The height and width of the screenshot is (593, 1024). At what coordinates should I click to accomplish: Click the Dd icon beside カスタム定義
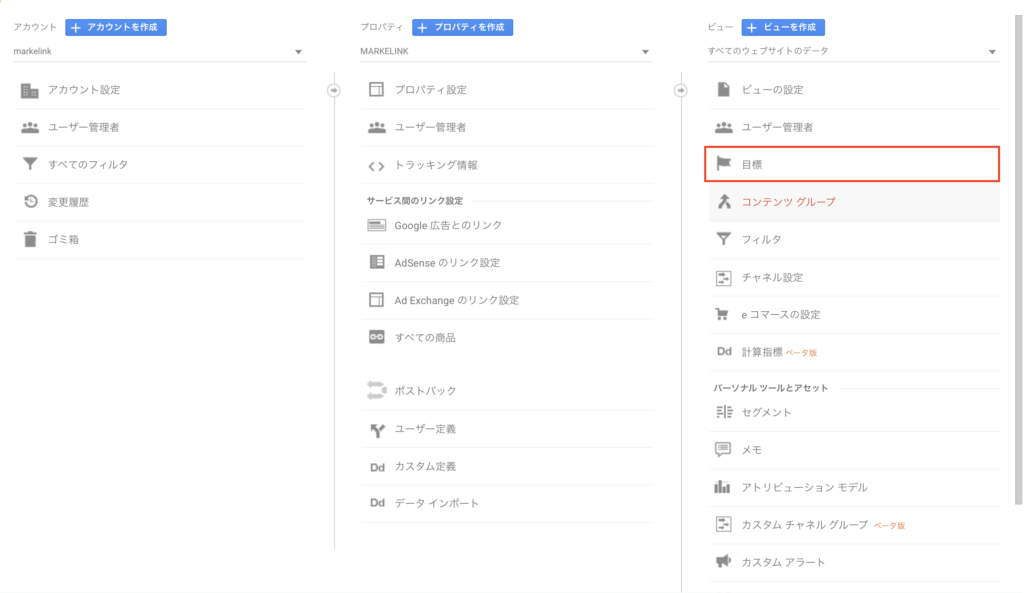(x=377, y=467)
